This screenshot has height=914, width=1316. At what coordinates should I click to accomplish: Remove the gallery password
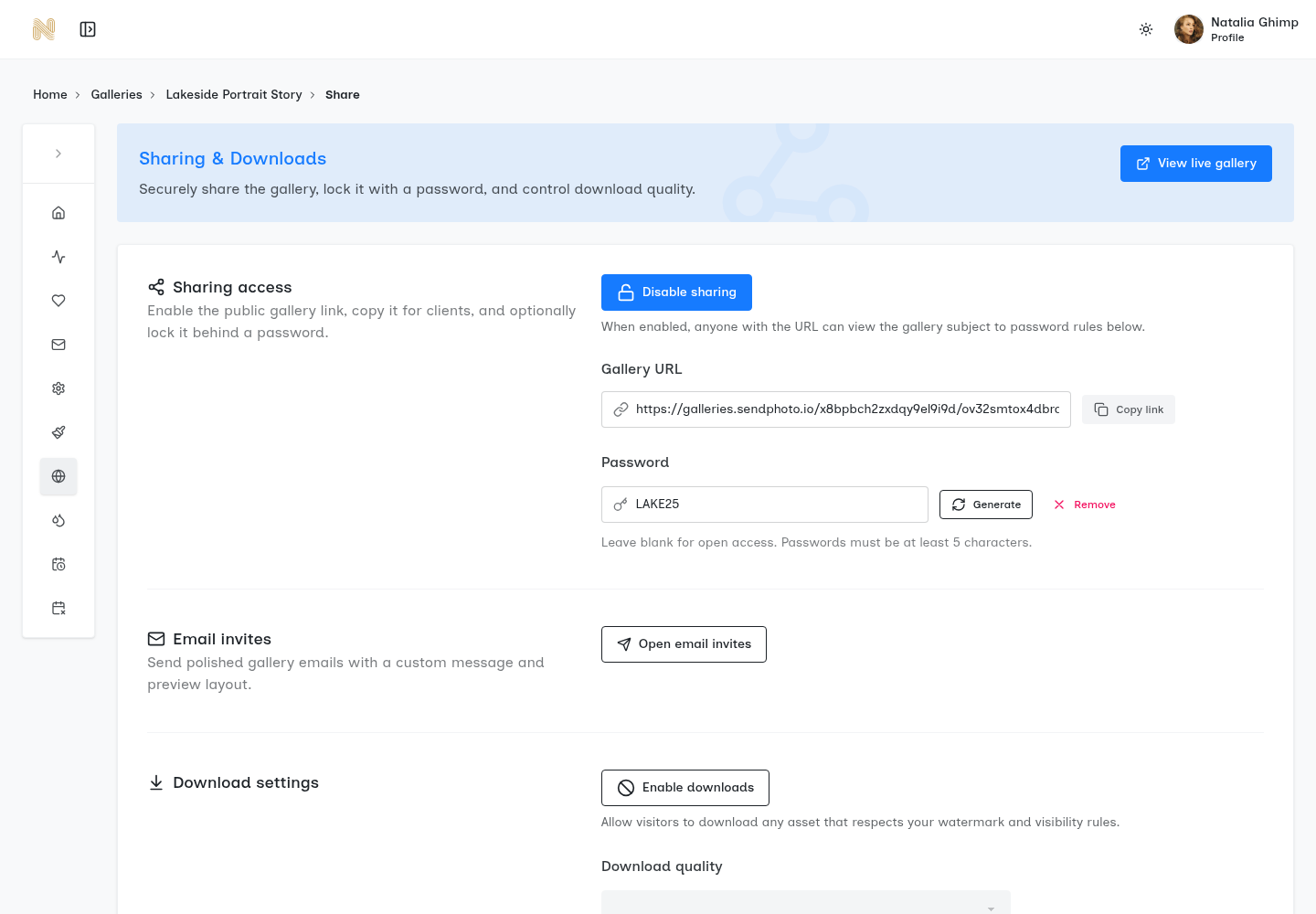pos(1085,505)
